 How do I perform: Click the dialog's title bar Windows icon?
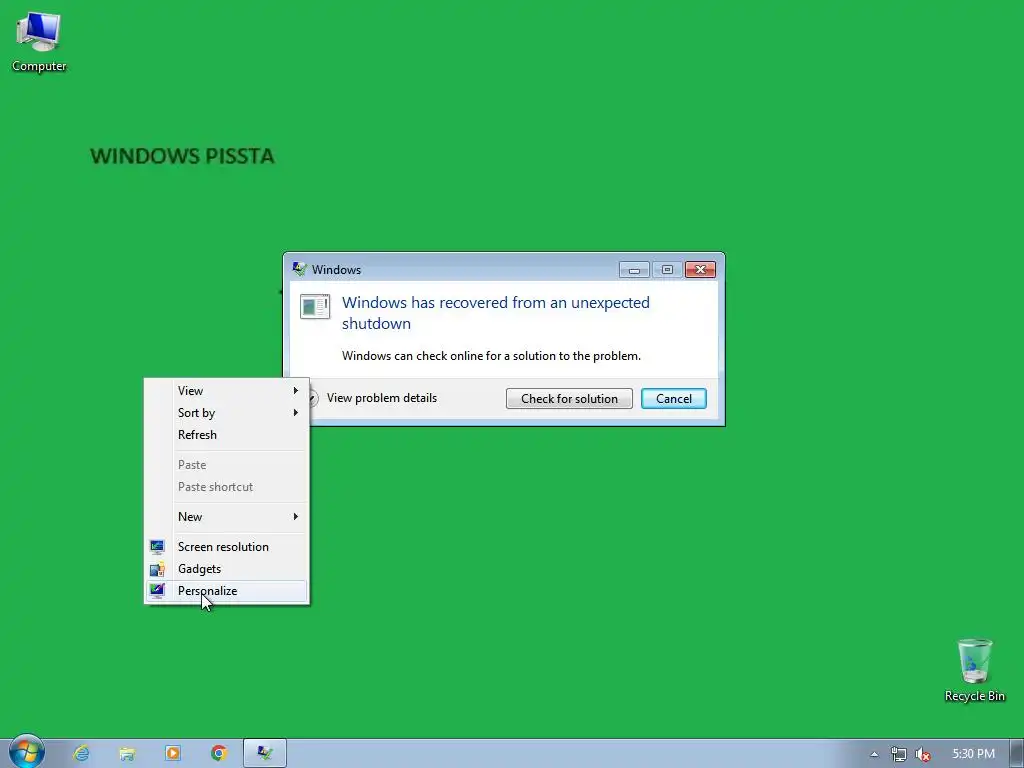(x=300, y=269)
